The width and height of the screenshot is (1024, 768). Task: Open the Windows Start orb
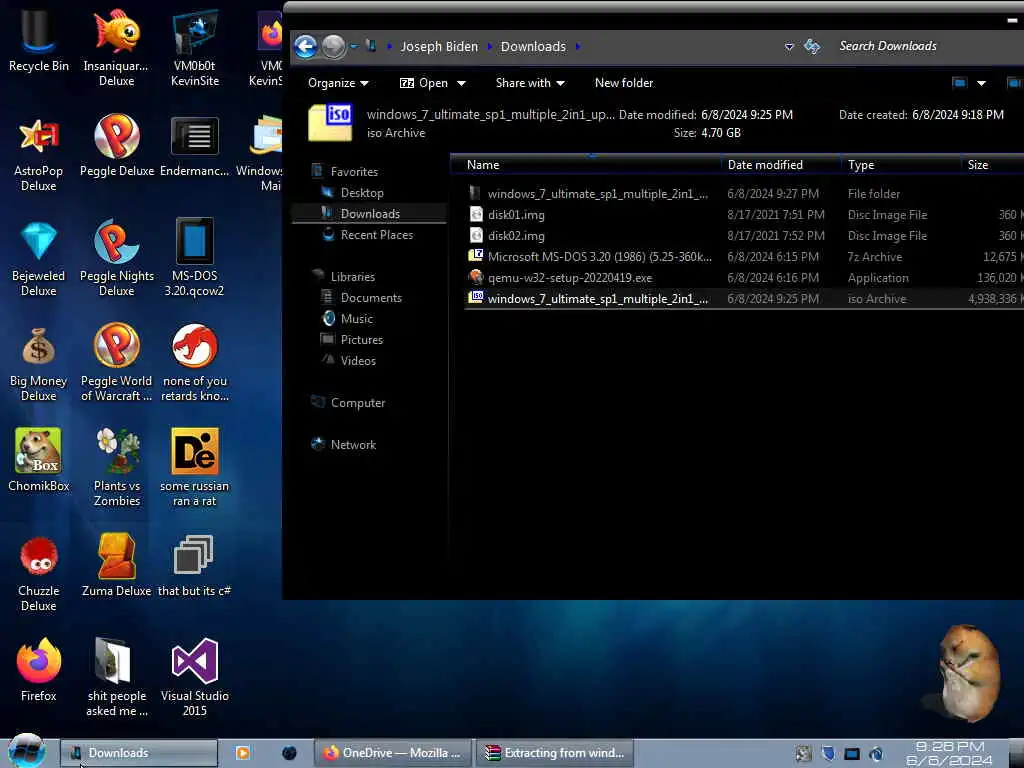point(27,751)
